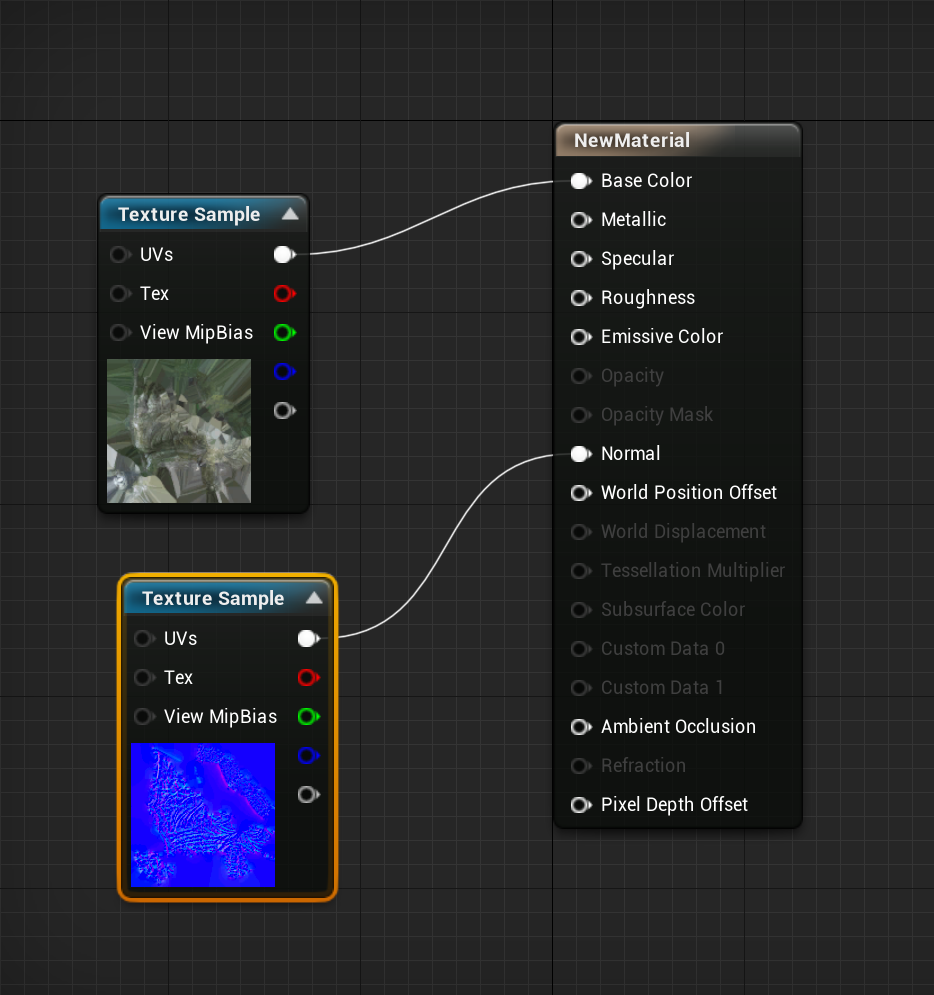Click the Specular input pin
The width and height of the screenshot is (934, 995).
click(581, 259)
